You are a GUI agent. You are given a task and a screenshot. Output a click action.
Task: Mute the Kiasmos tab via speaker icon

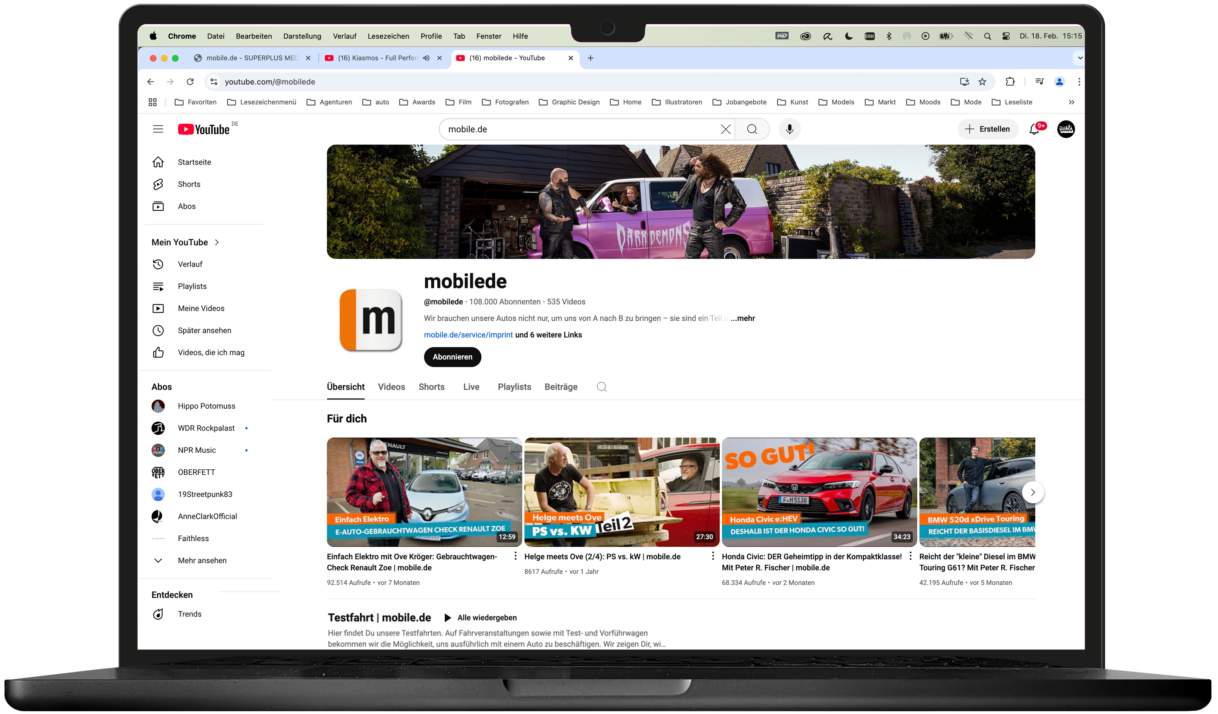(427, 58)
